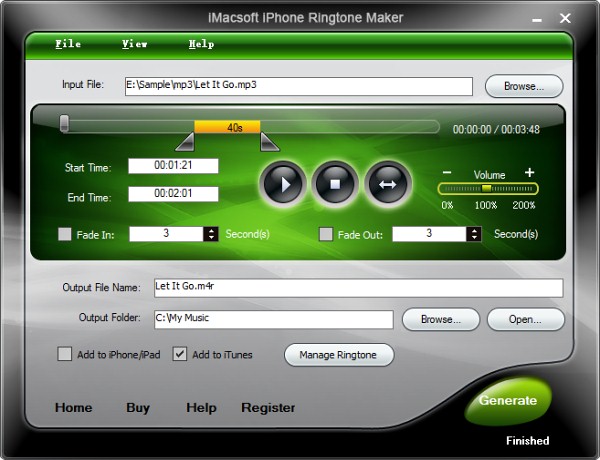The height and width of the screenshot is (460, 600).
Task: Click the green Generate button
Action: click(508, 401)
